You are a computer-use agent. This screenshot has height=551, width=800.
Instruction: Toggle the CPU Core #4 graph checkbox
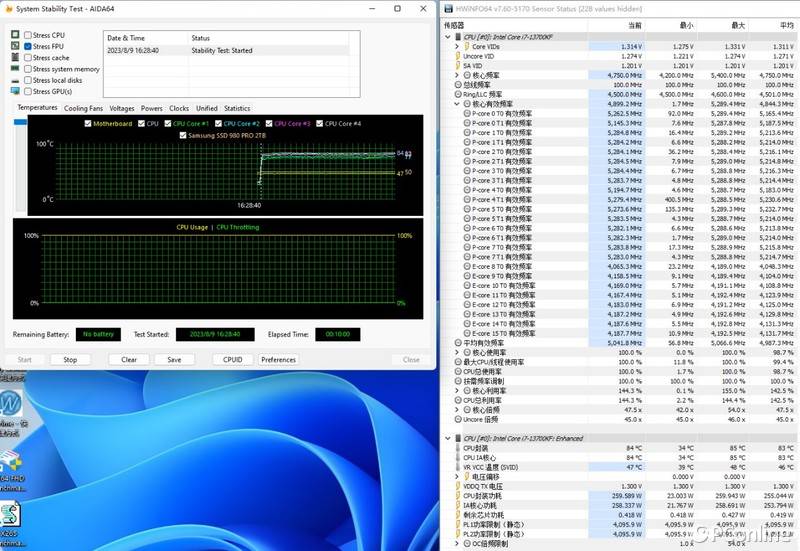tap(319, 123)
